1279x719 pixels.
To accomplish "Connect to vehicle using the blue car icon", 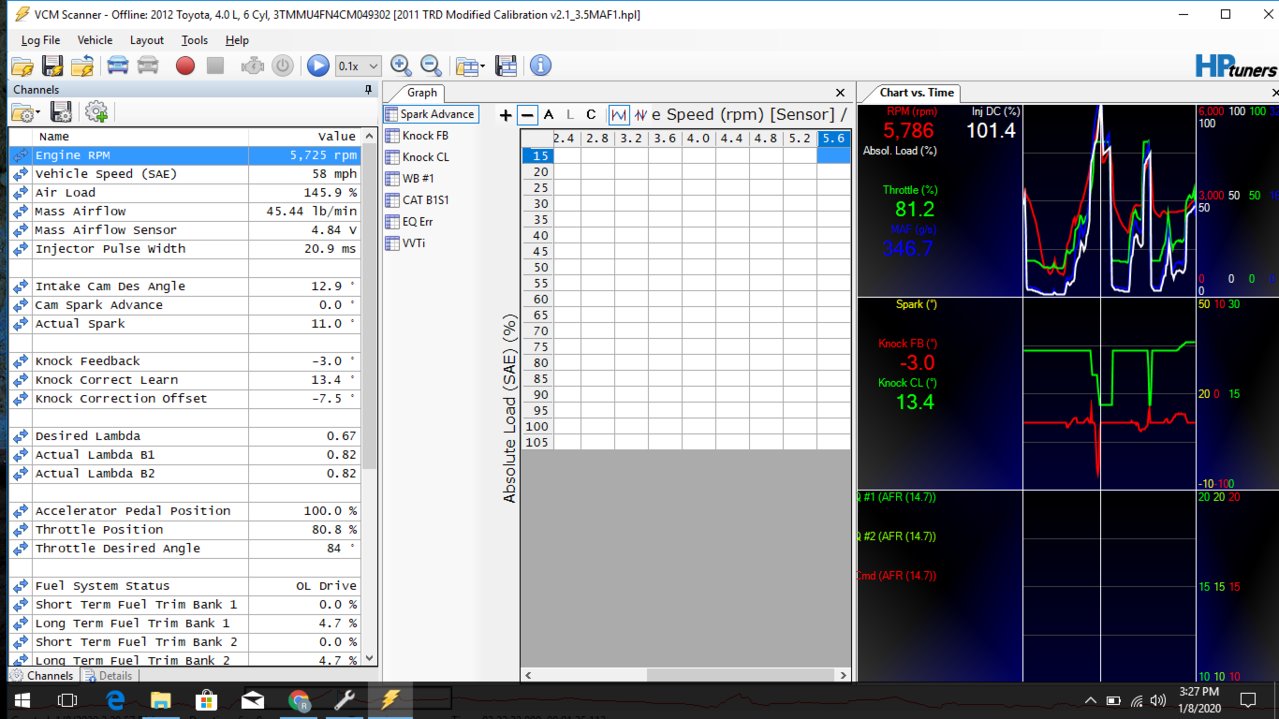I will pyautogui.click(x=118, y=66).
